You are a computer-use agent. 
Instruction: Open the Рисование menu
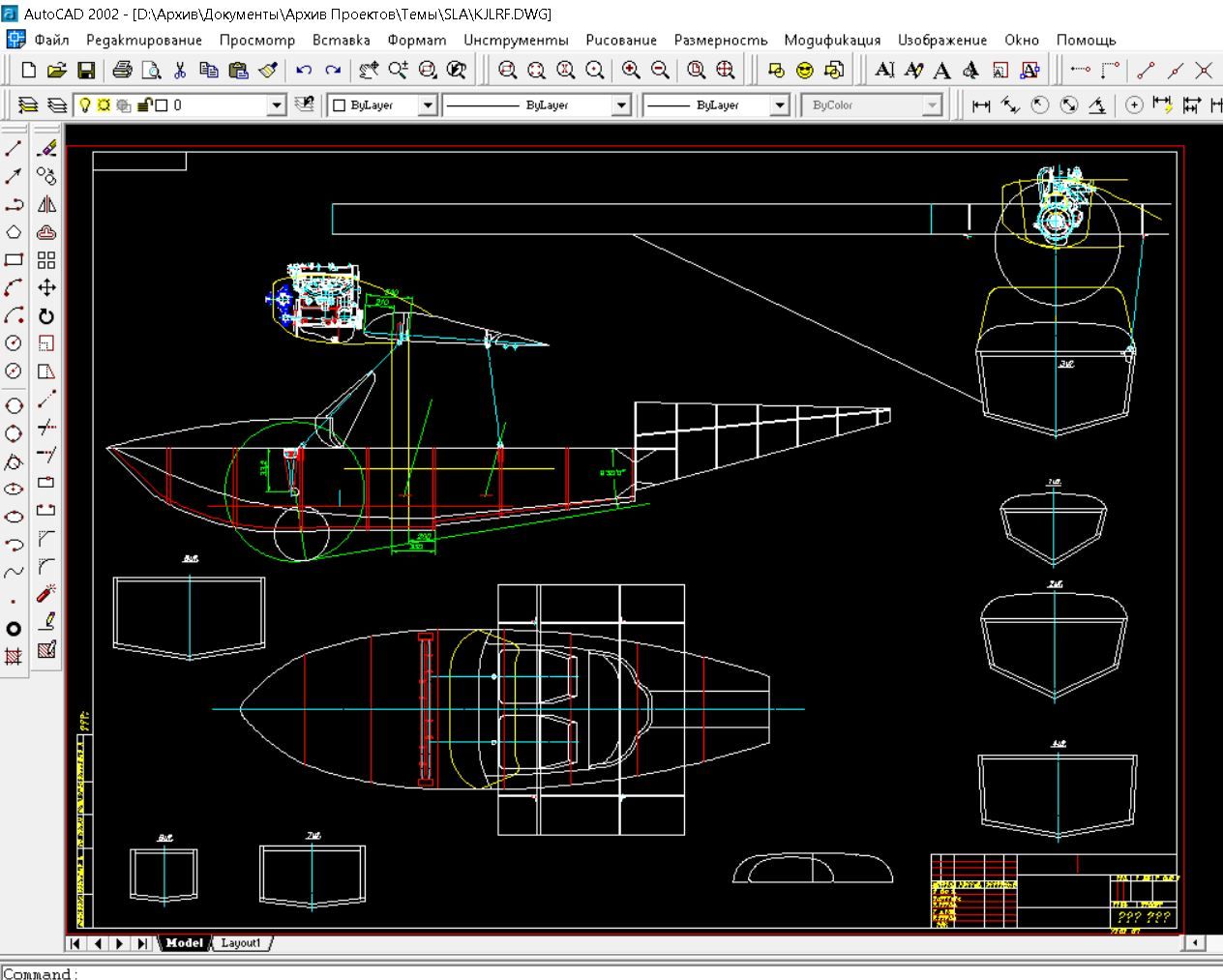tap(620, 40)
